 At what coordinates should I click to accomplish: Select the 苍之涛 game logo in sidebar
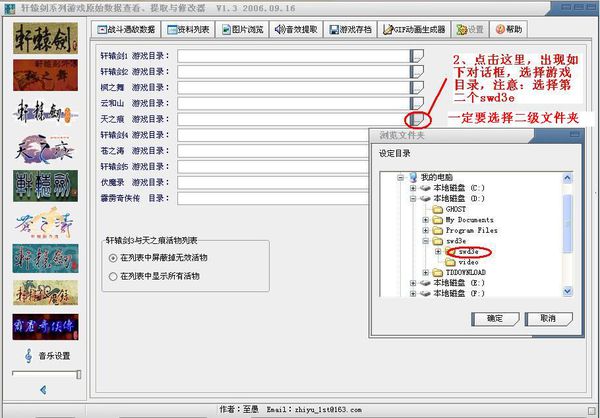pos(45,222)
